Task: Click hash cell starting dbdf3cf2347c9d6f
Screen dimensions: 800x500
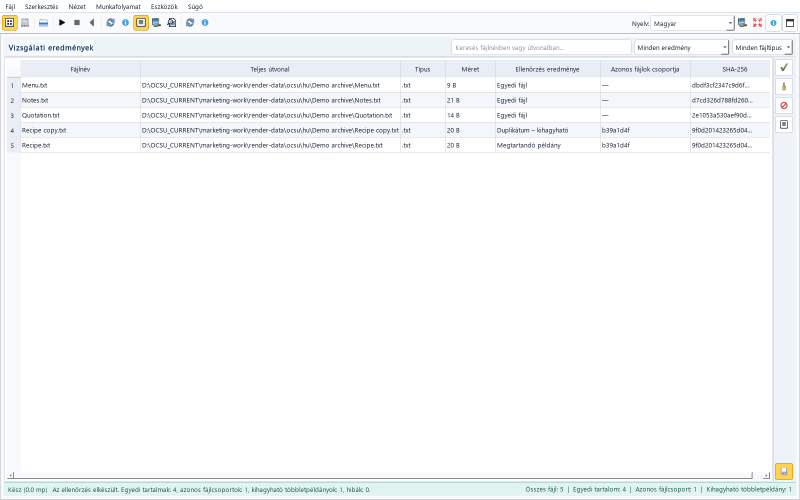Action: tap(730, 85)
